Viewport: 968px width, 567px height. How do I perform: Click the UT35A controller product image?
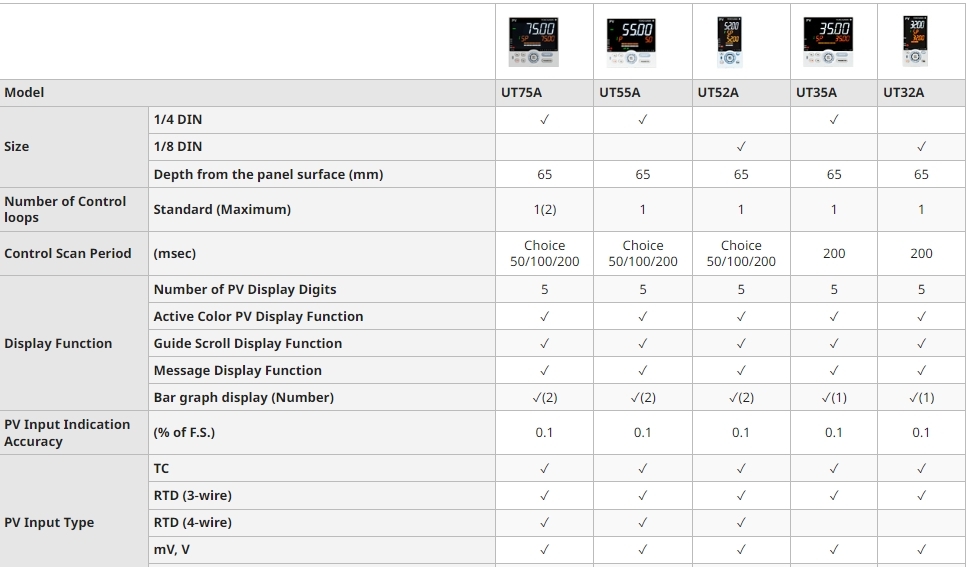[x=828, y=42]
